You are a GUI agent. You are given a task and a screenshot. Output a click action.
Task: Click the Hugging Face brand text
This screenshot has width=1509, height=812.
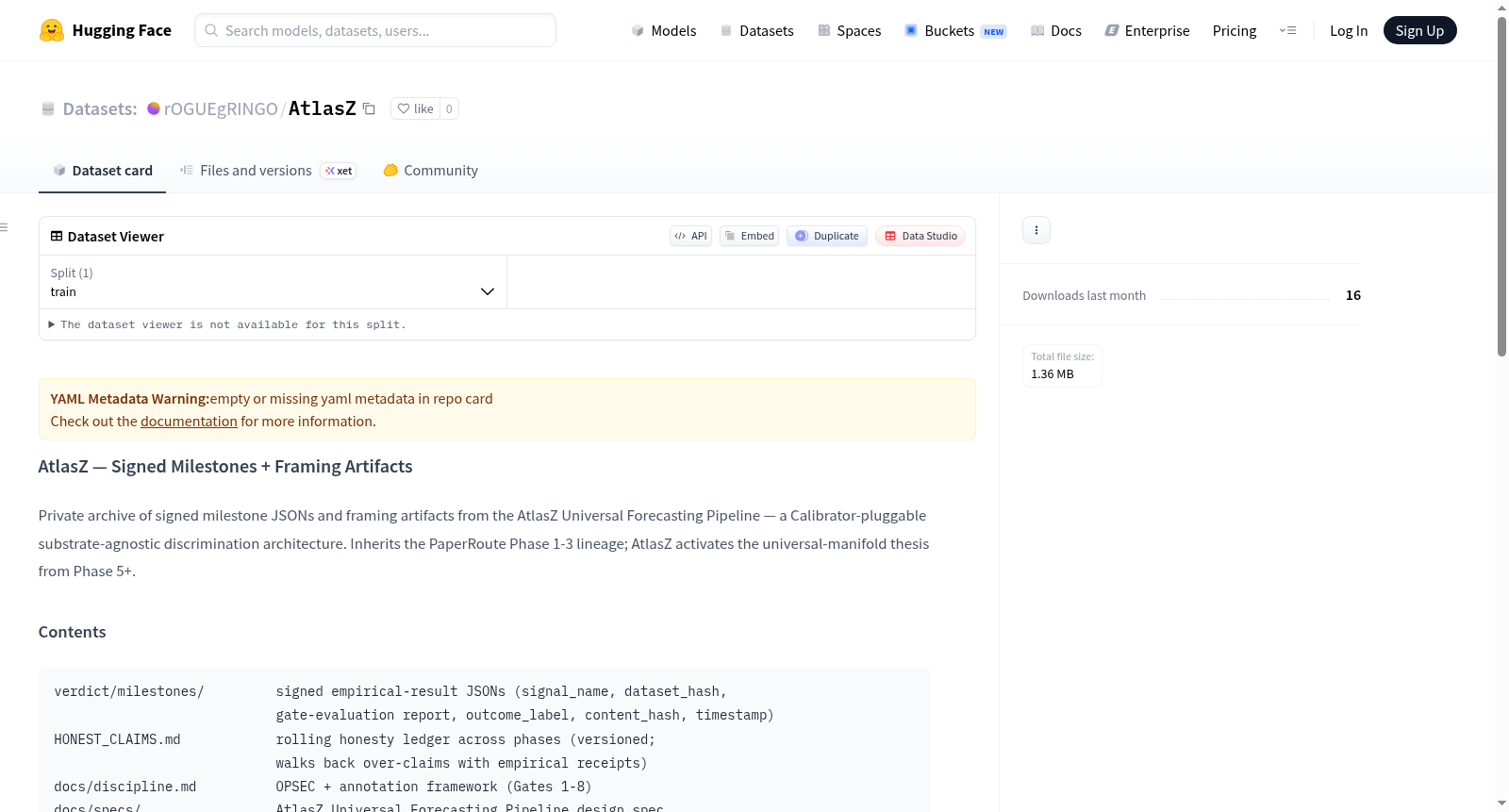tap(122, 30)
